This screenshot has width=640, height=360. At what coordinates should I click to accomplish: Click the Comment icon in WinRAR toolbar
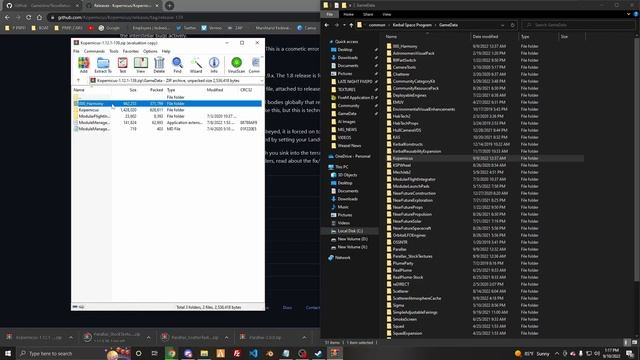point(254,64)
